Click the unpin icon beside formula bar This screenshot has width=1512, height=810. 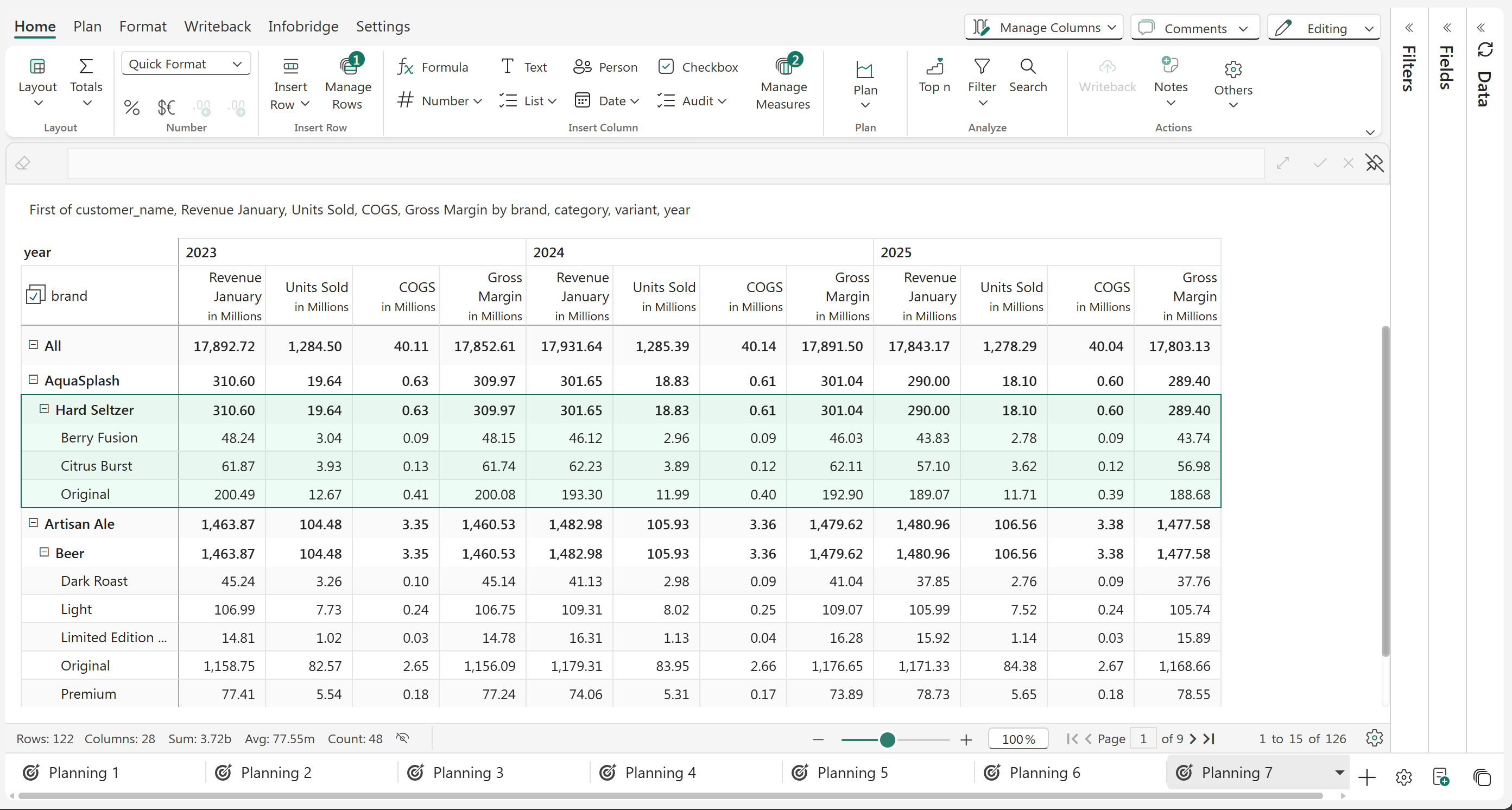(x=1374, y=162)
